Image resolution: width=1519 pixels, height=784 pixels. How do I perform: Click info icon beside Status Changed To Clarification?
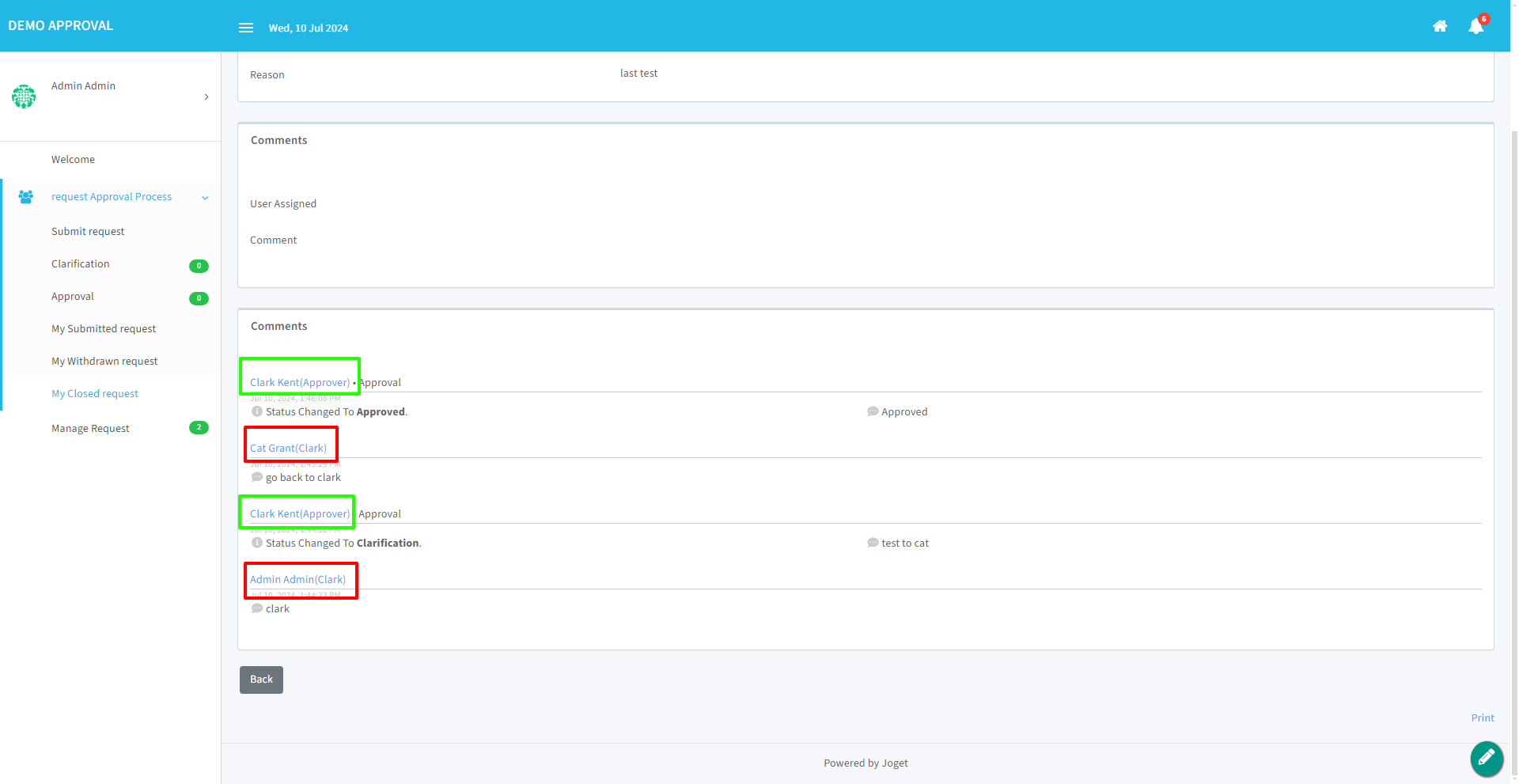(x=257, y=543)
